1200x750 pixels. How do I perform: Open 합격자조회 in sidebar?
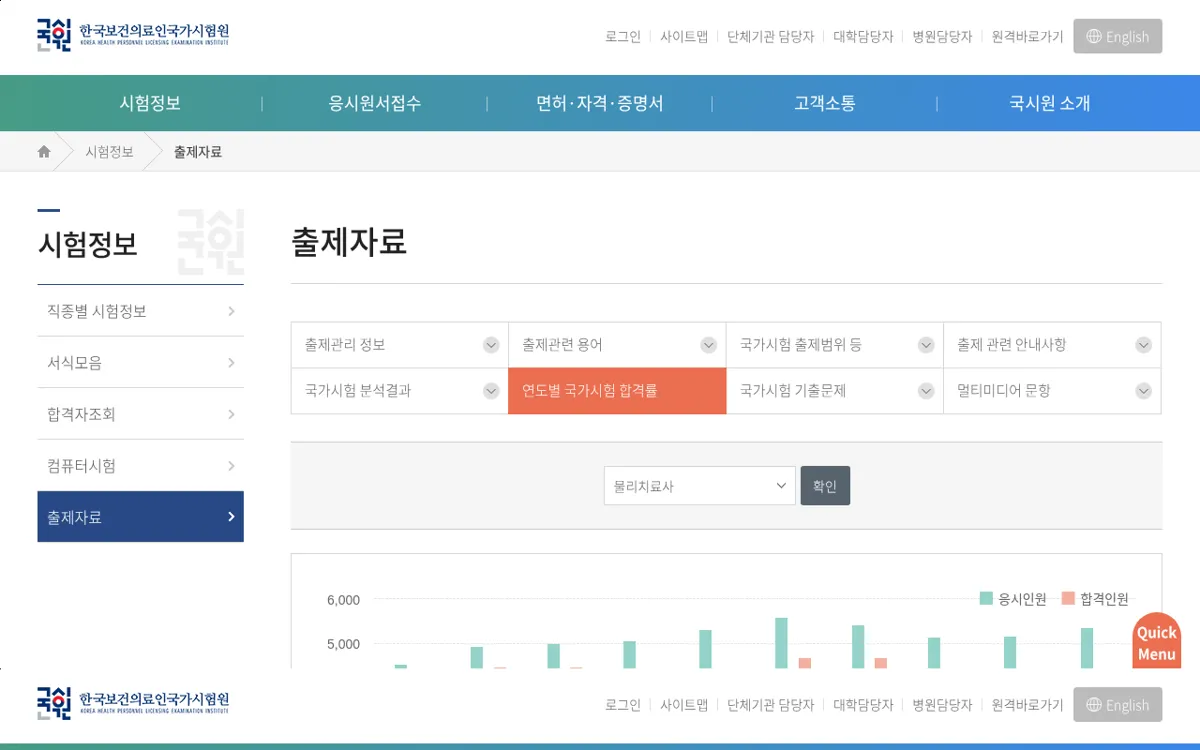[140, 414]
